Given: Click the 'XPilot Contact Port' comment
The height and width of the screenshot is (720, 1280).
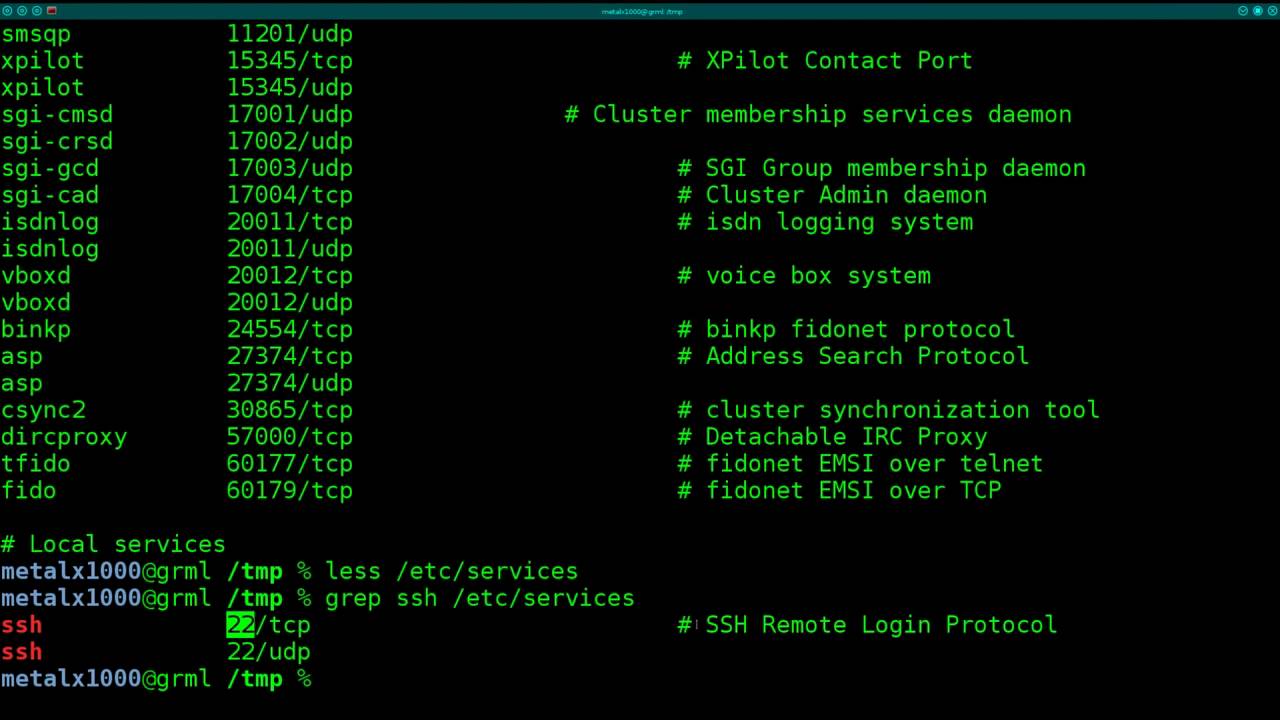Looking at the screenshot, I should (838, 60).
